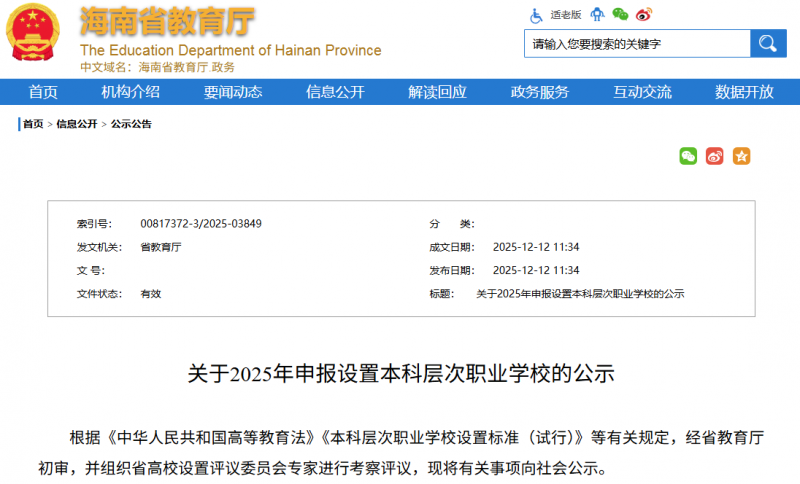Share article via green WeChat button
Image resolution: width=800 pixels, height=484 pixels.
click(688, 156)
